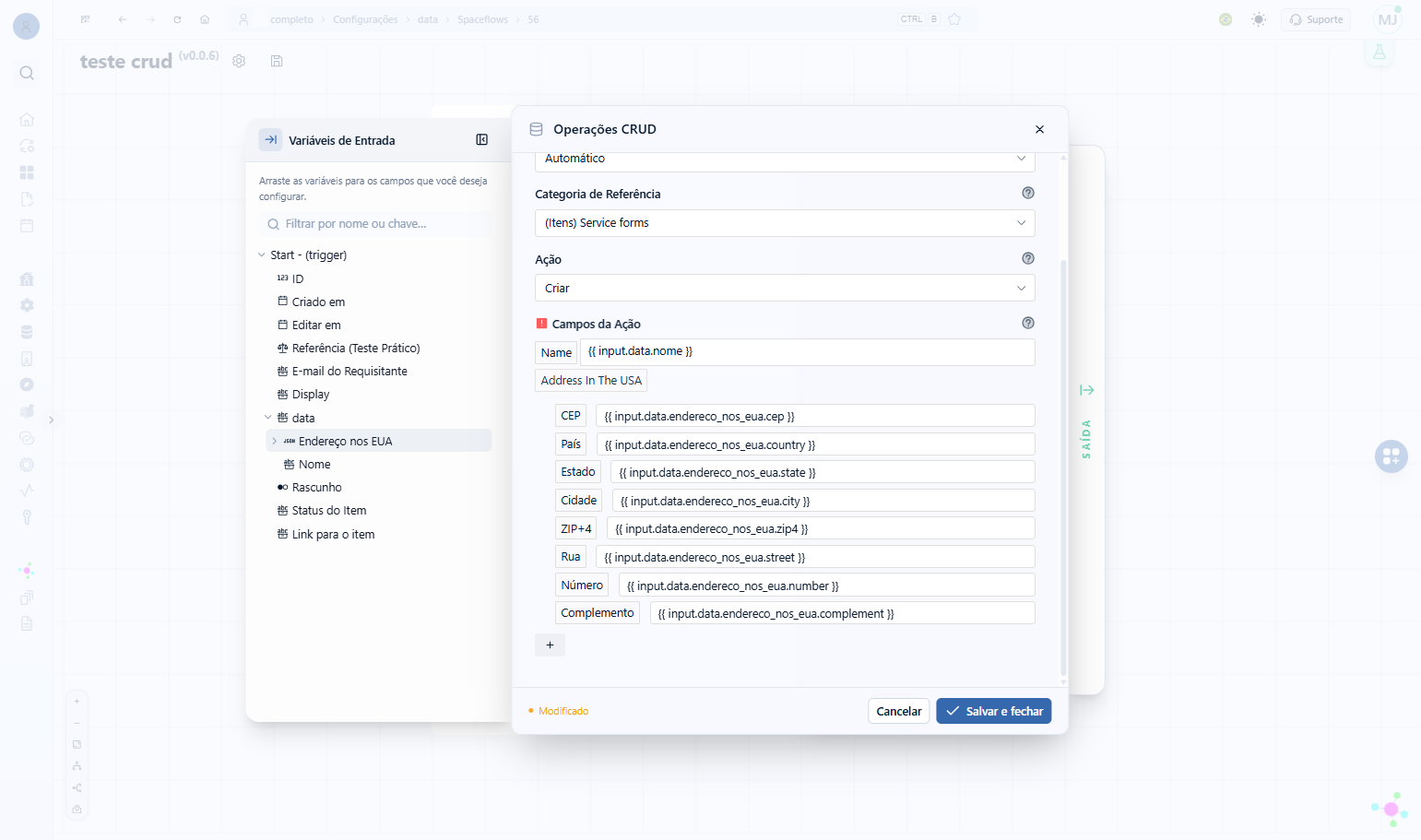
Task: Collapse the data tree node
Action: coord(268,418)
